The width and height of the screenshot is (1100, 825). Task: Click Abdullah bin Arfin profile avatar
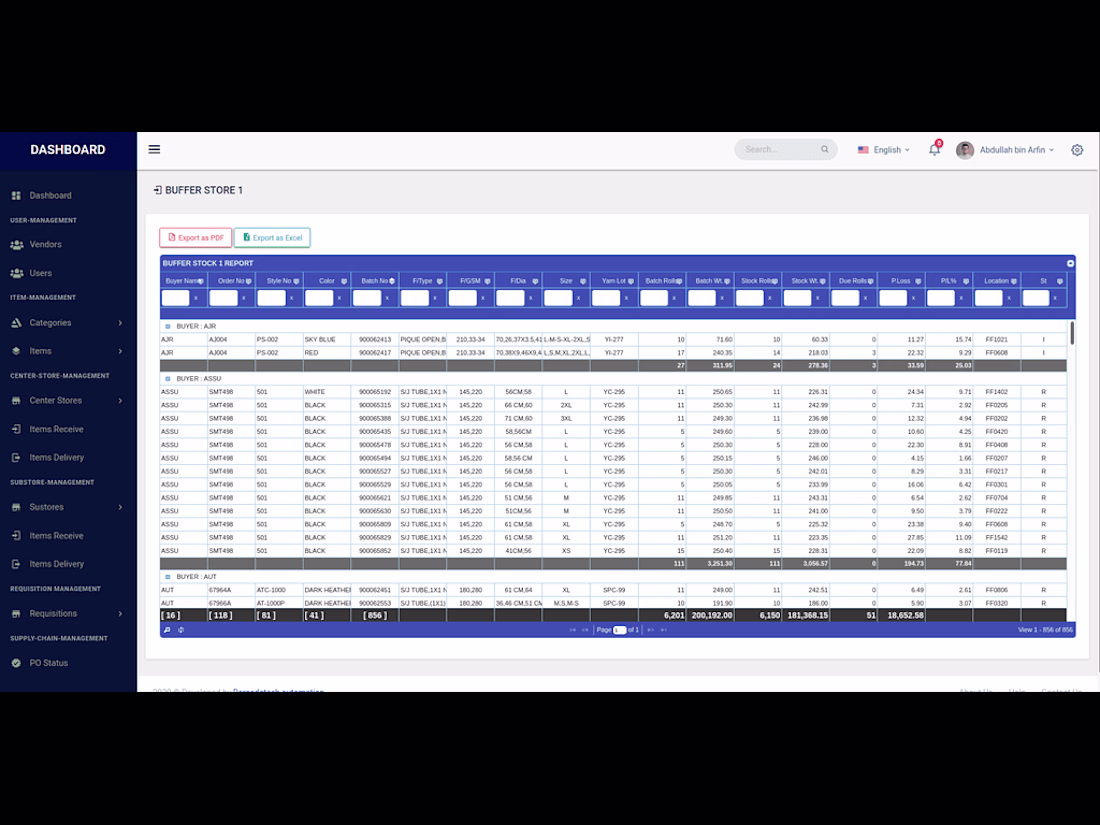(x=965, y=149)
